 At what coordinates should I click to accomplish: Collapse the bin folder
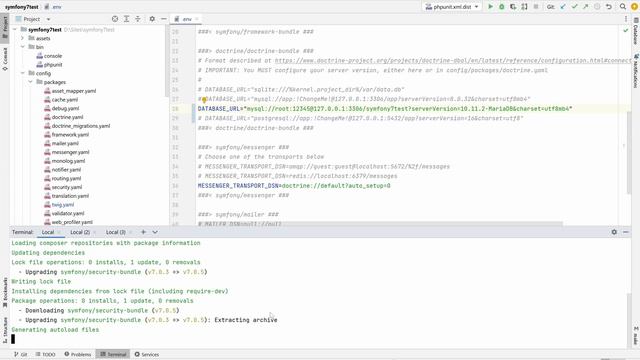(22, 47)
